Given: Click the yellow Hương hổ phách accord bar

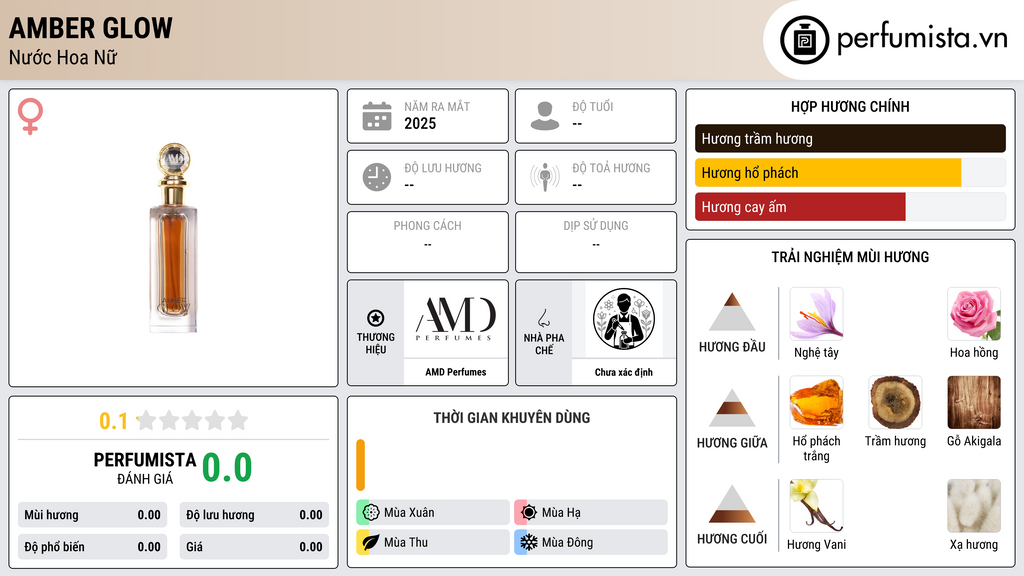Looking at the screenshot, I should tap(828, 173).
